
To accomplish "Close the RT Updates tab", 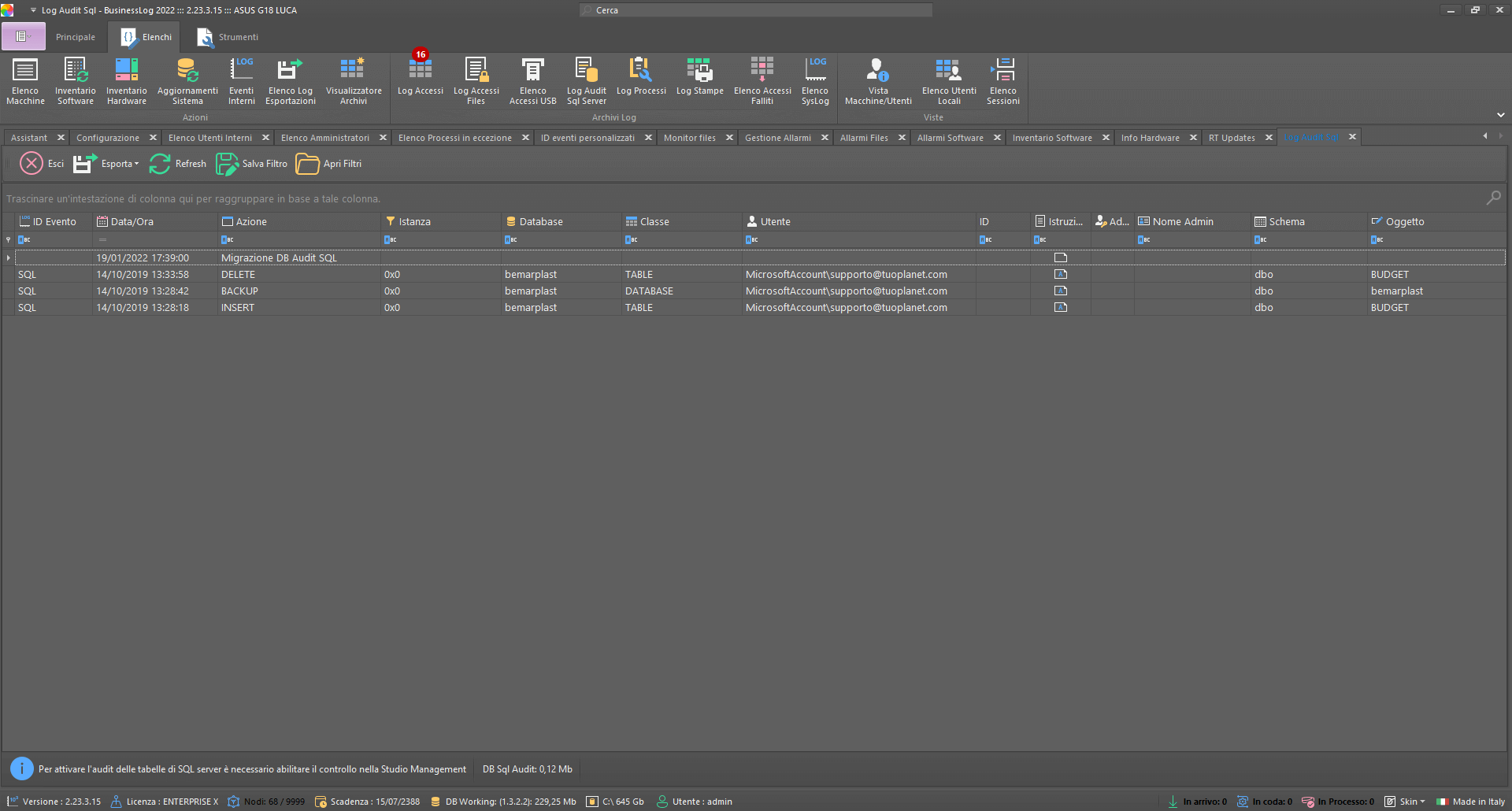I will 1269,138.
